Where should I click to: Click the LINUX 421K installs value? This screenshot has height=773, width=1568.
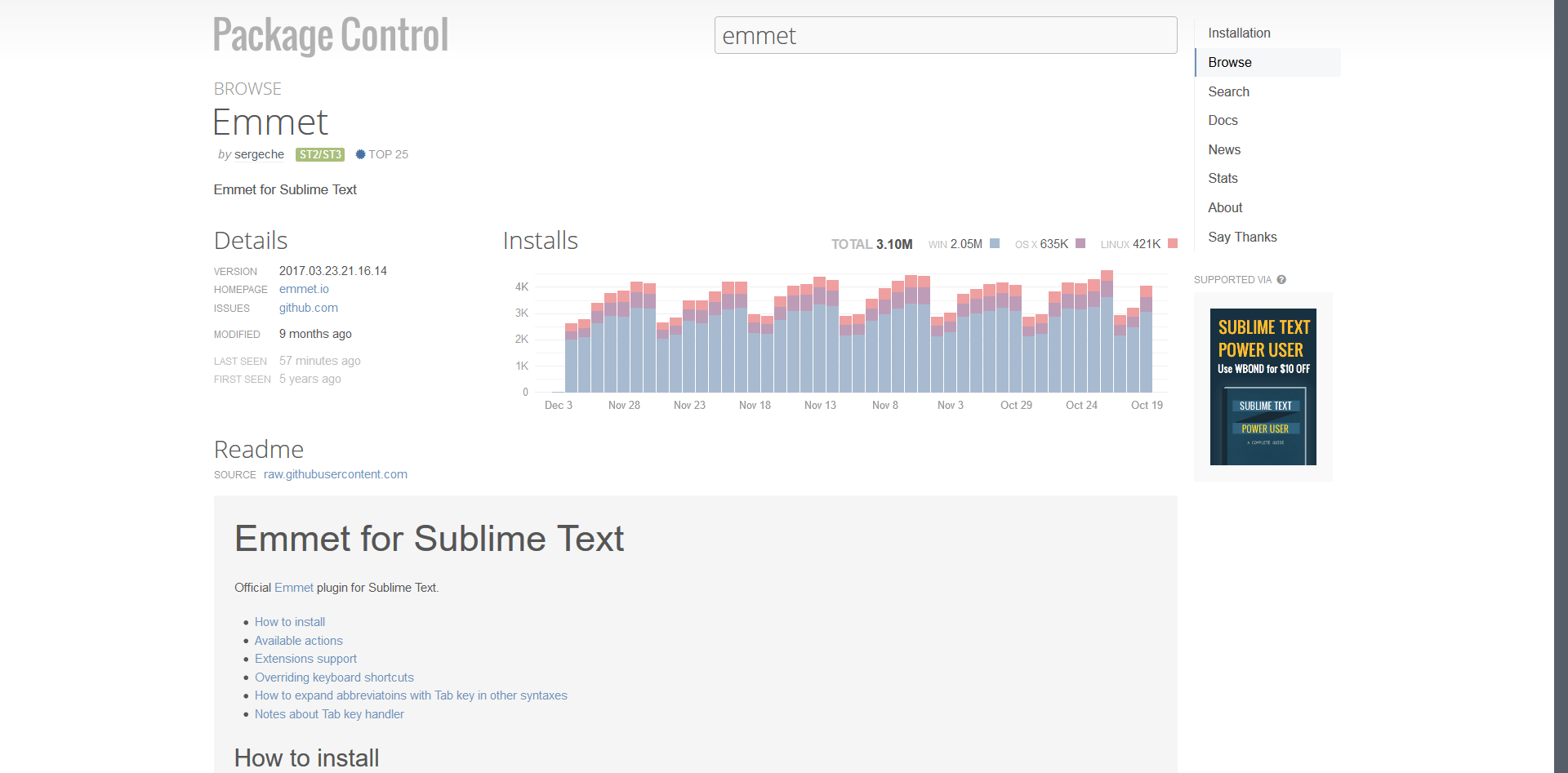tap(1147, 244)
